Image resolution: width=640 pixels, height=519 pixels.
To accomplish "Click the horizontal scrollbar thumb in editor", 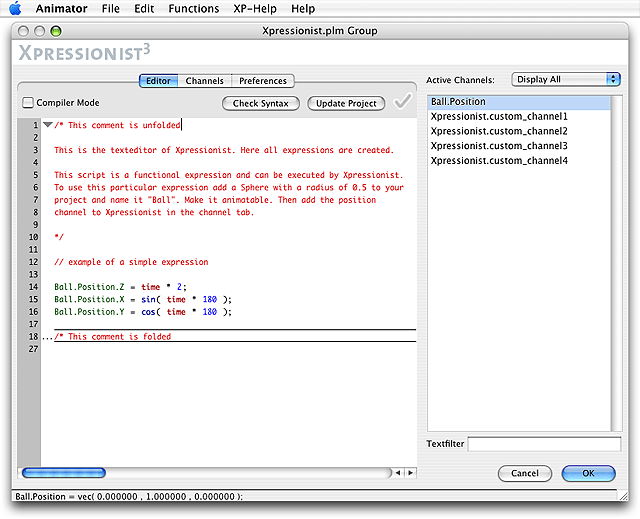I will tap(64, 473).
